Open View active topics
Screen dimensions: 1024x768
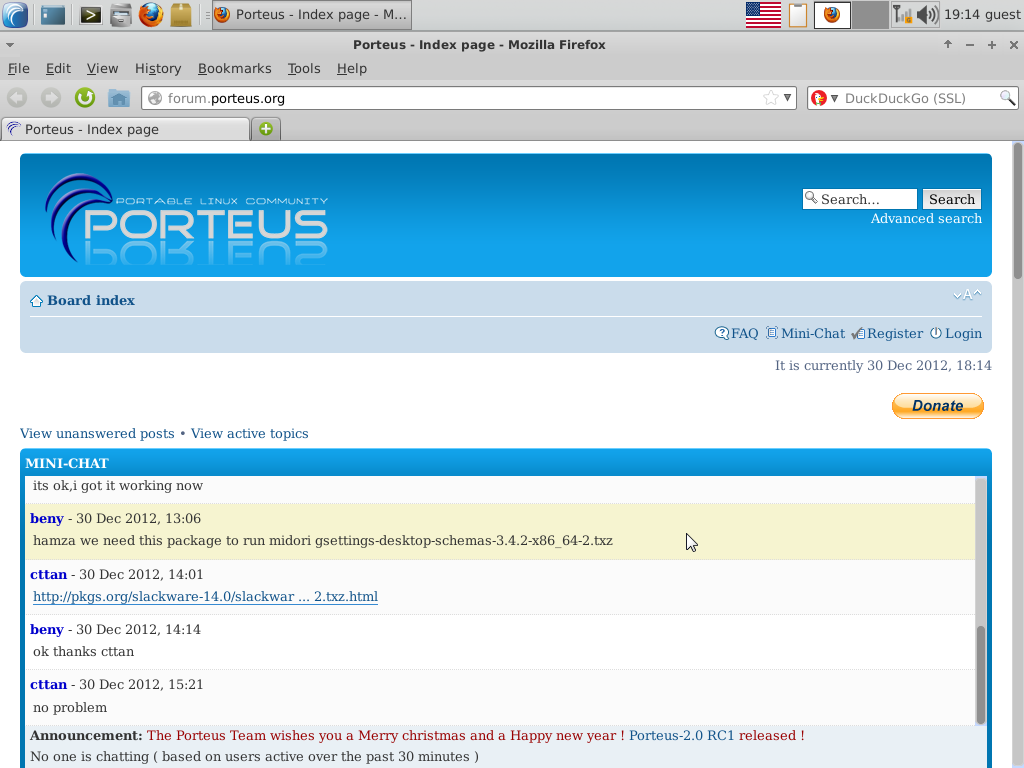pos(249,434)
